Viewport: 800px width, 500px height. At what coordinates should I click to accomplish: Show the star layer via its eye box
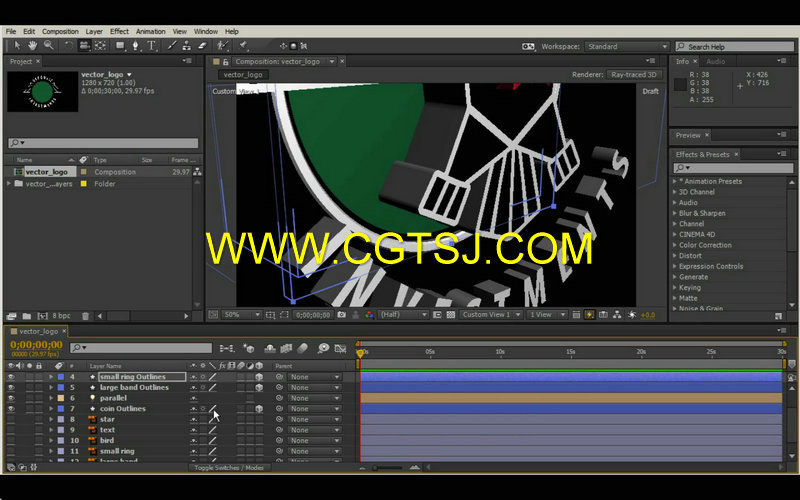pos(11,419)
